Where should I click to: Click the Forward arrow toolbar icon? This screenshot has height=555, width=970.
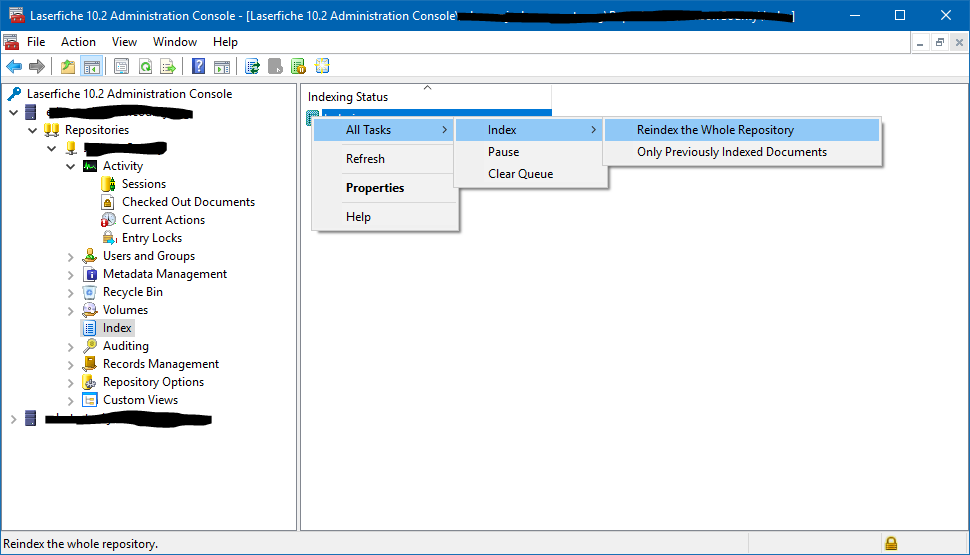36,66
